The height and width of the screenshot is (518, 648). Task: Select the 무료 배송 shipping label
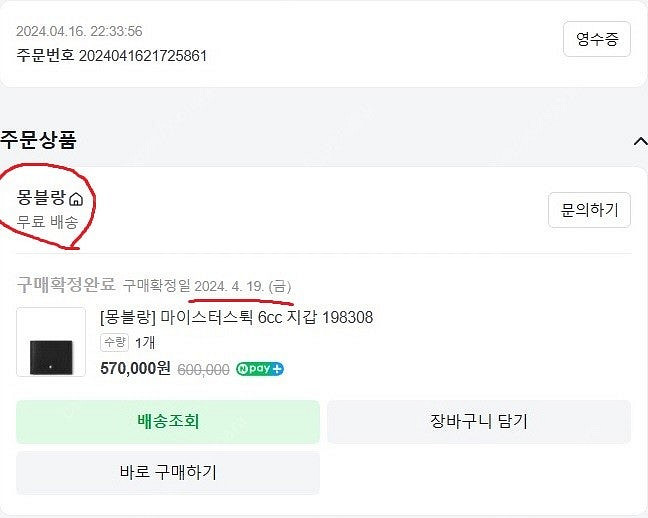click(47, 222)
